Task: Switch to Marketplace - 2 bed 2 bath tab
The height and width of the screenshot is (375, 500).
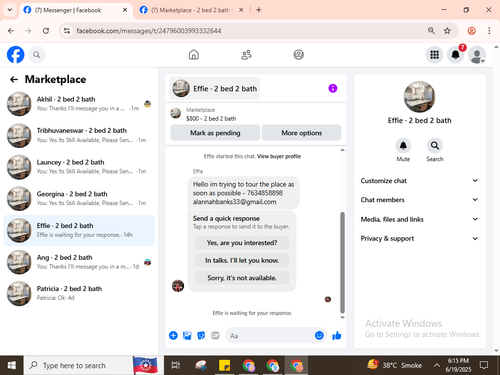Action: coord(192,10)
